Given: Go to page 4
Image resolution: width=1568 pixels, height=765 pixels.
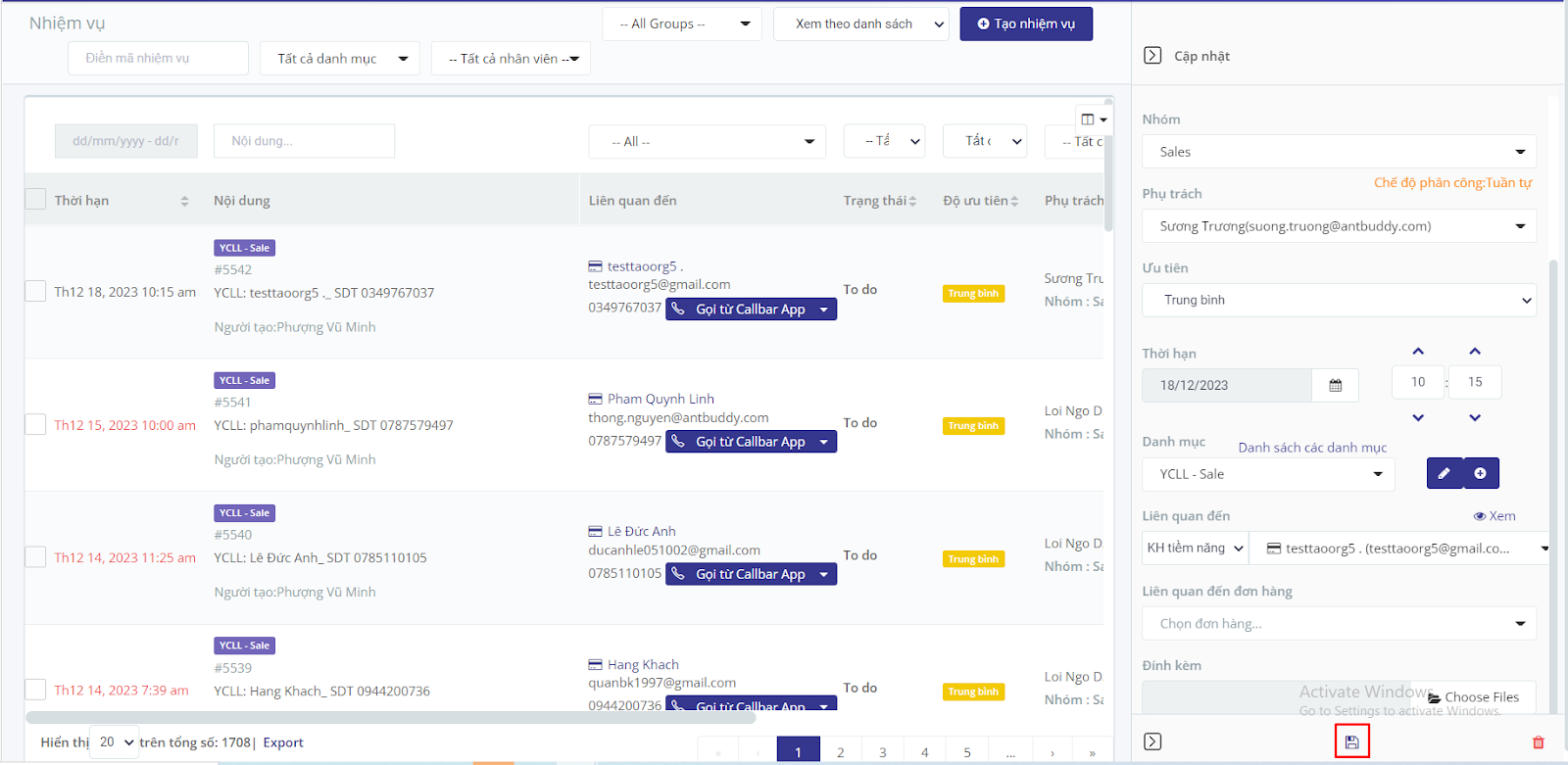Looking at the screenshot, I should (924, 752).
